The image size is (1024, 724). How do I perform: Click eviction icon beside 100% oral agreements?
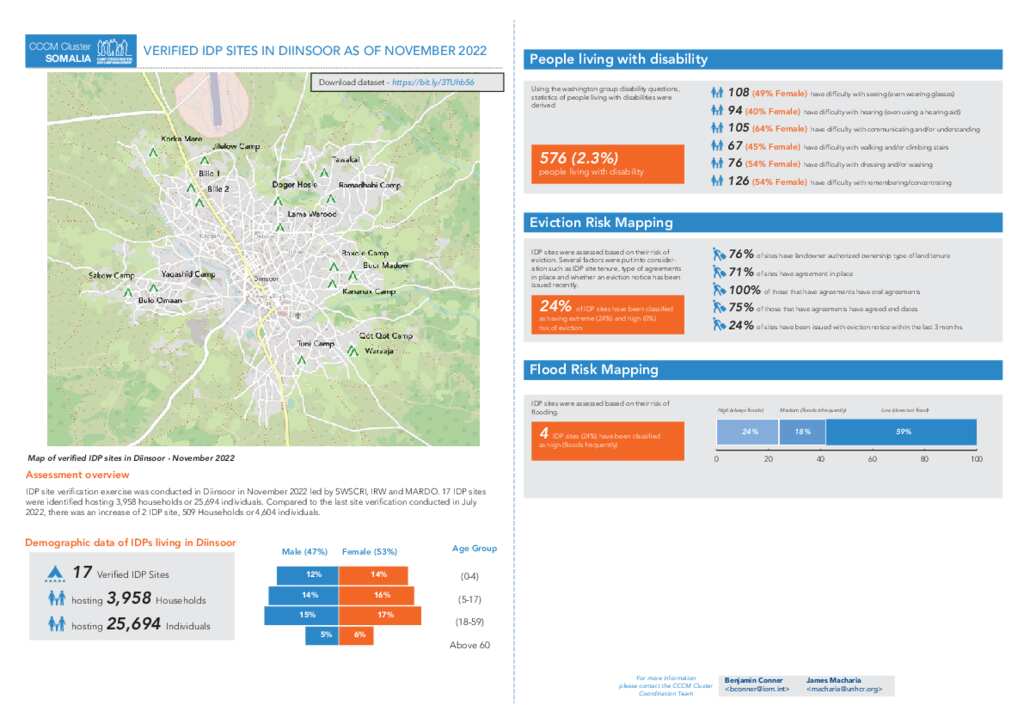click(x=719, y=289)
